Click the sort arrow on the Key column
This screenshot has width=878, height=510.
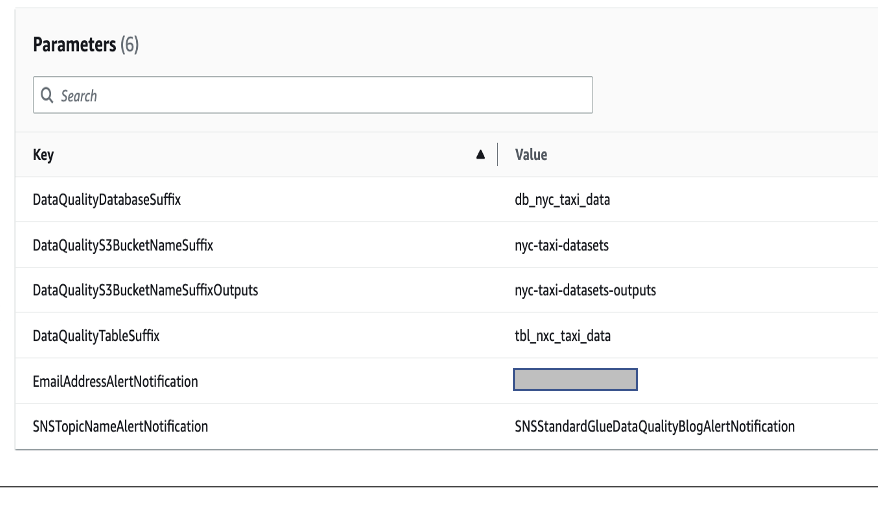click(481, 155)
